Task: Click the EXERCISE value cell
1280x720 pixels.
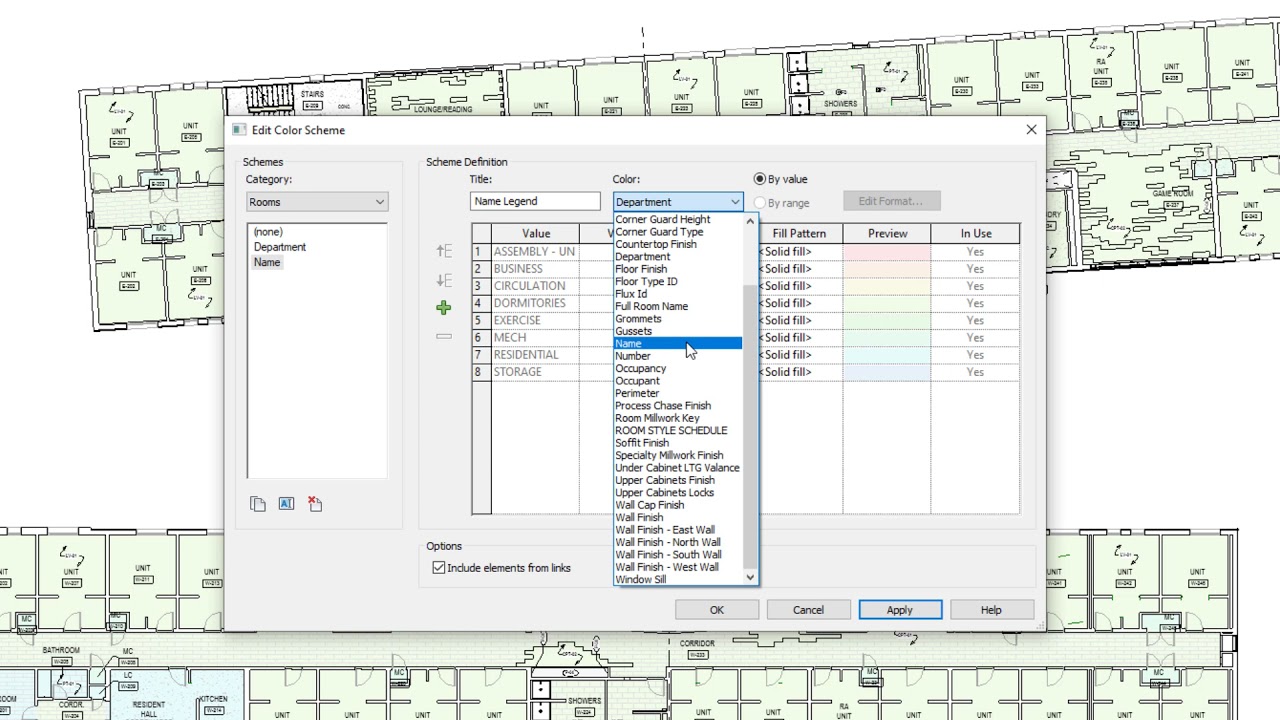Action: click(535, 320)
